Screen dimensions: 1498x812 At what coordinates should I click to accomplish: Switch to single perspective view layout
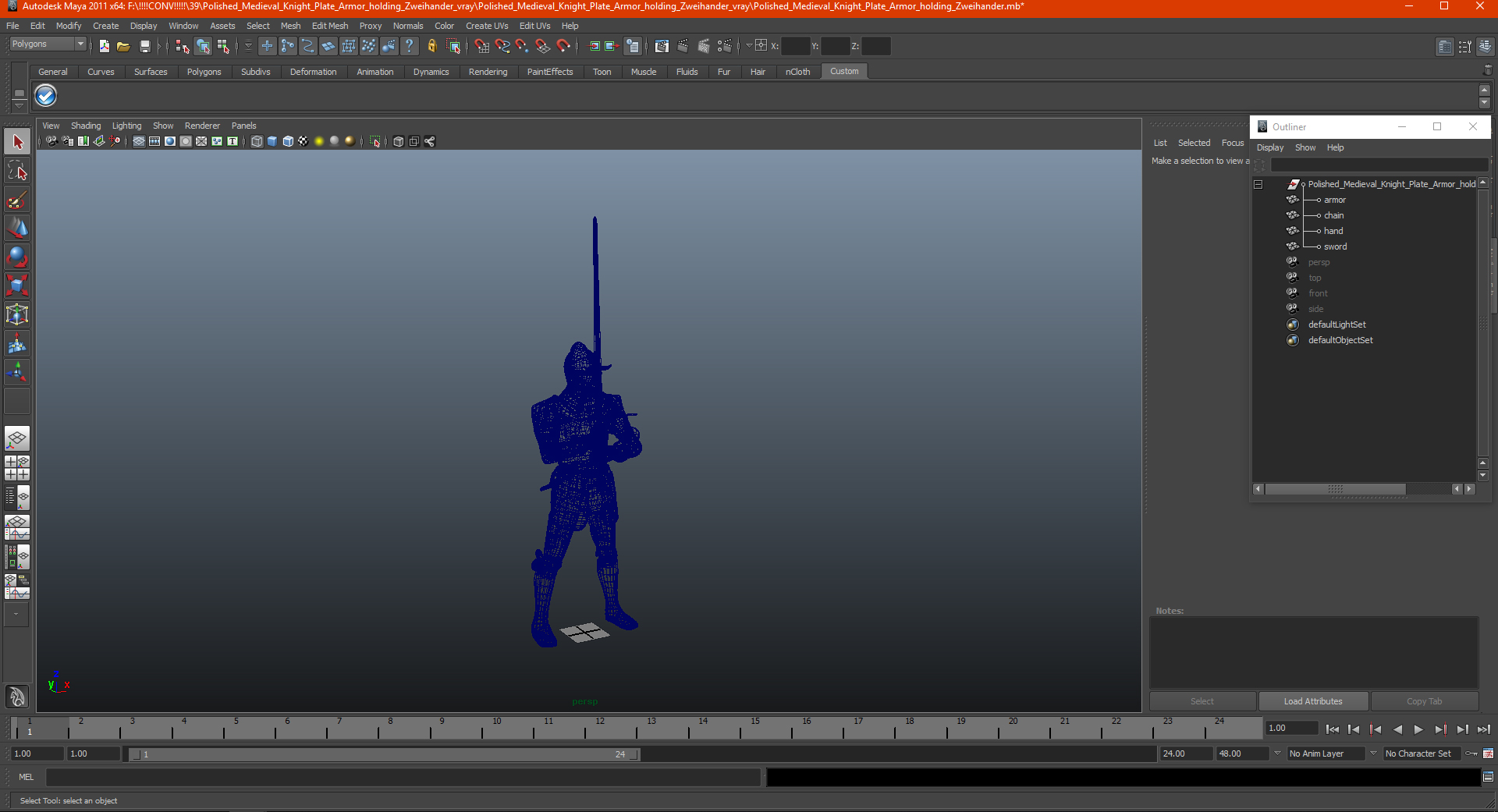tap(17, 438)
